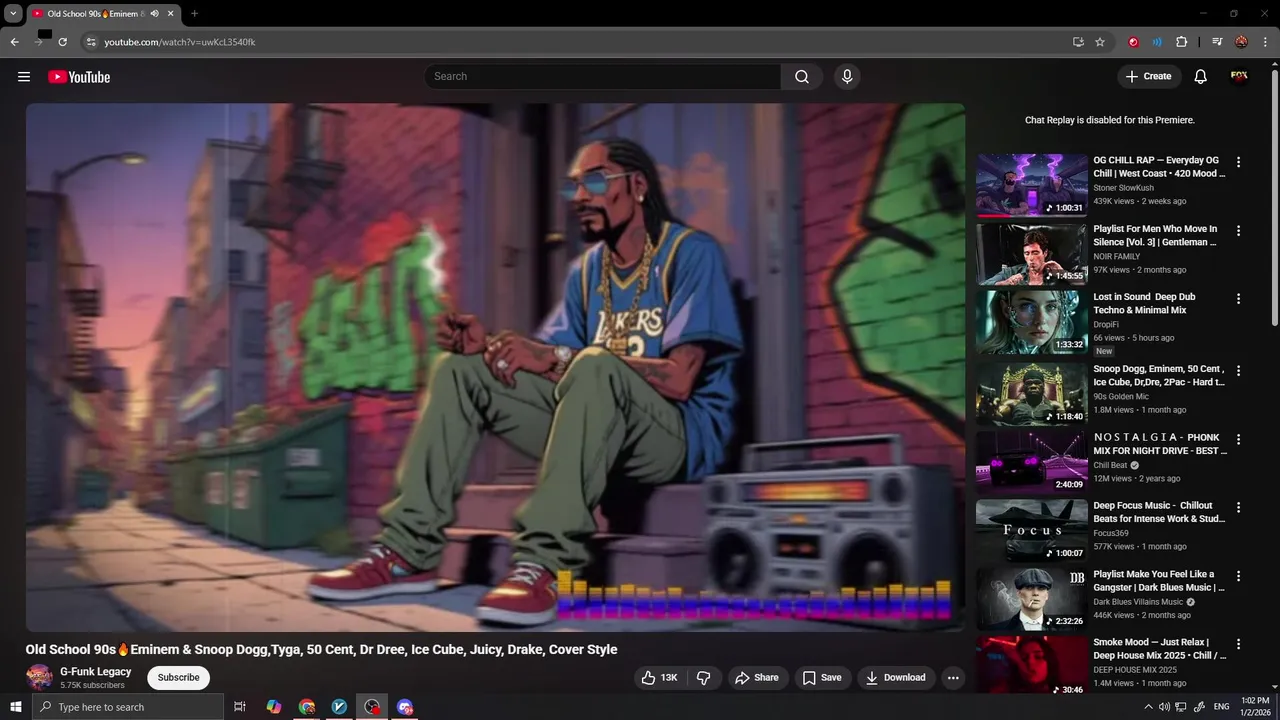
Task: Open browser media controls icon
Action: (x=1217, y=42)
